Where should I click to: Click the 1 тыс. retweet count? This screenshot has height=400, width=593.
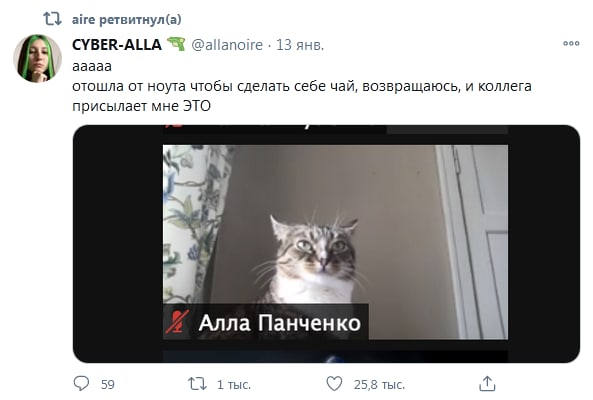pos(234,384)
